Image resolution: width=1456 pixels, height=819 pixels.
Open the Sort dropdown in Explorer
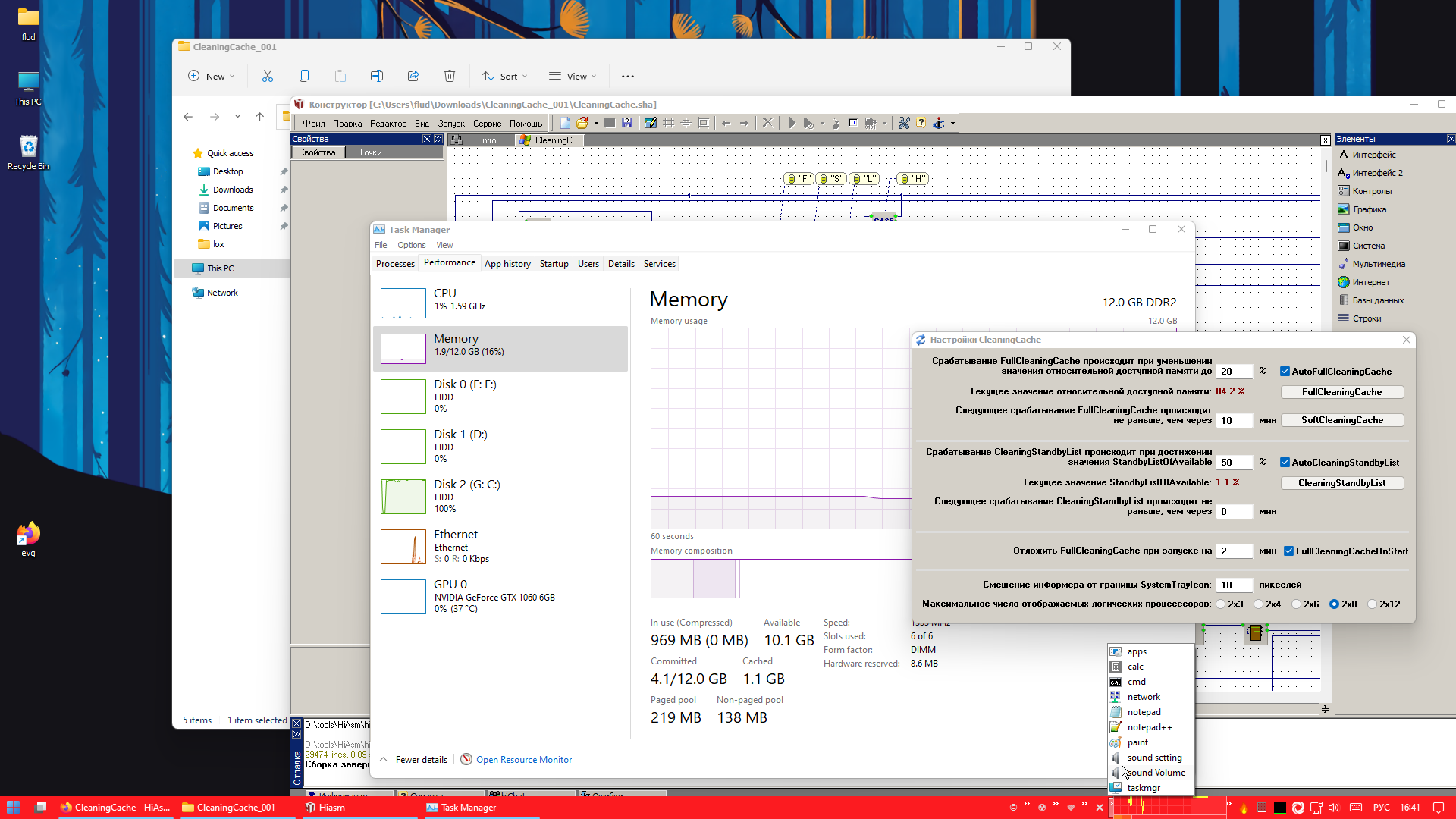click(505, 76)
